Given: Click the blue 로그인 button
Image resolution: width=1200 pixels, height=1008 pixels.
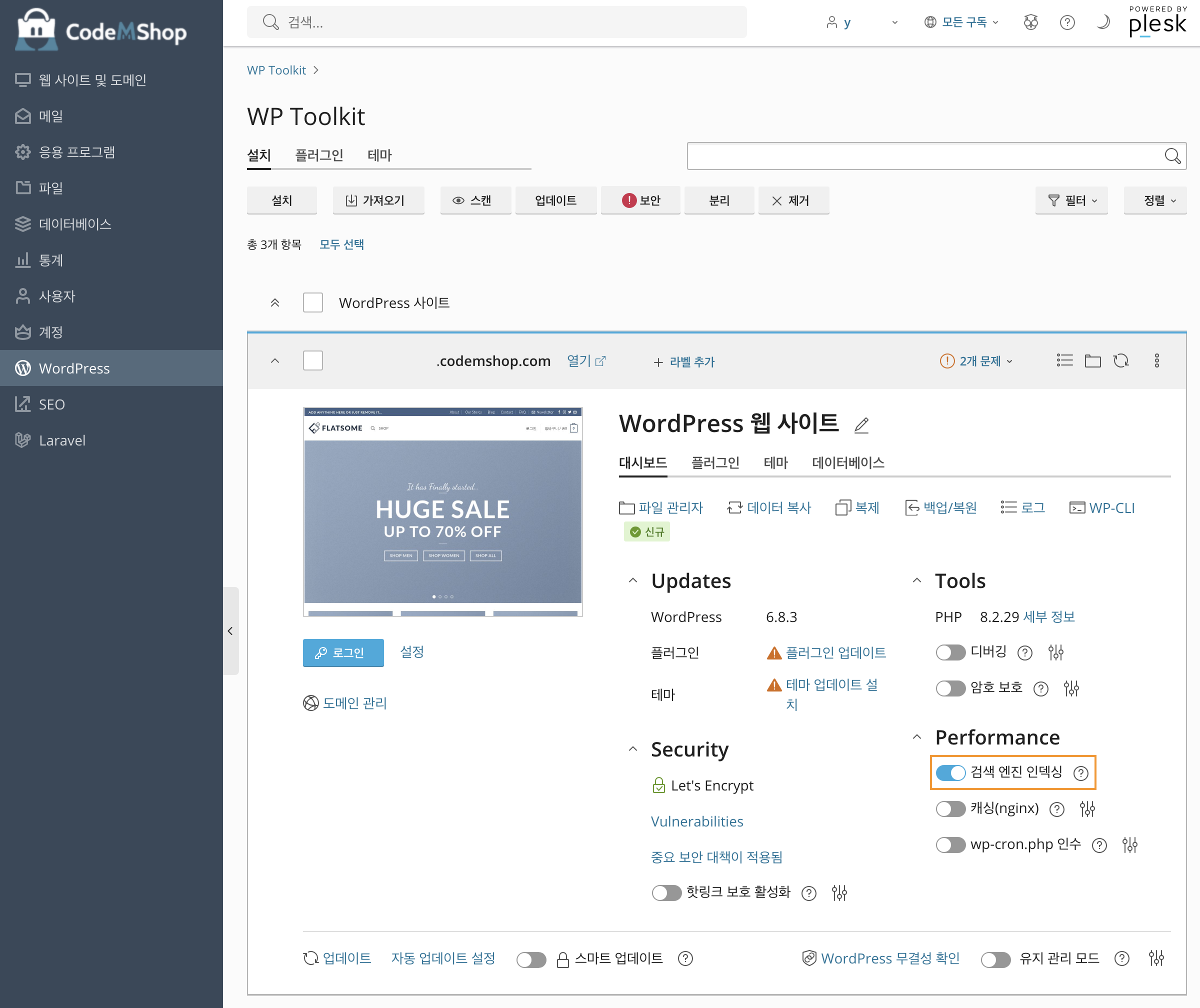Looking at the screenshot, I should (x=343, y=652).
